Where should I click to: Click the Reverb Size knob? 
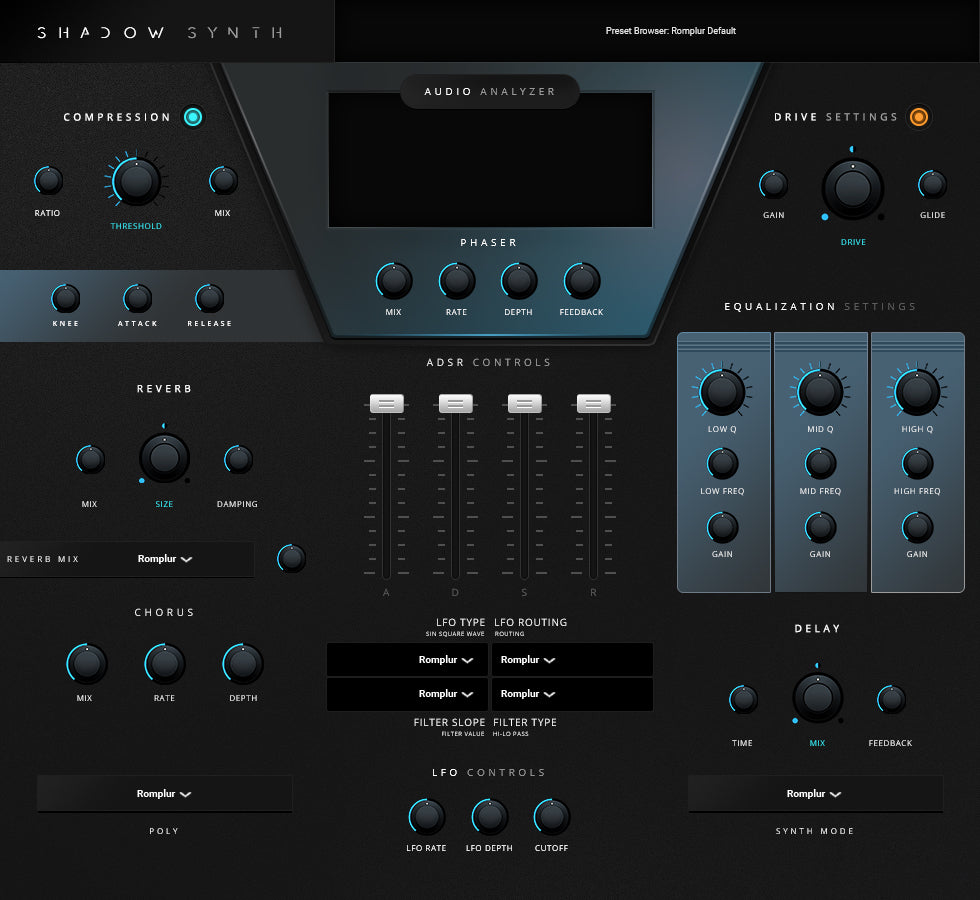click(164, 458)
